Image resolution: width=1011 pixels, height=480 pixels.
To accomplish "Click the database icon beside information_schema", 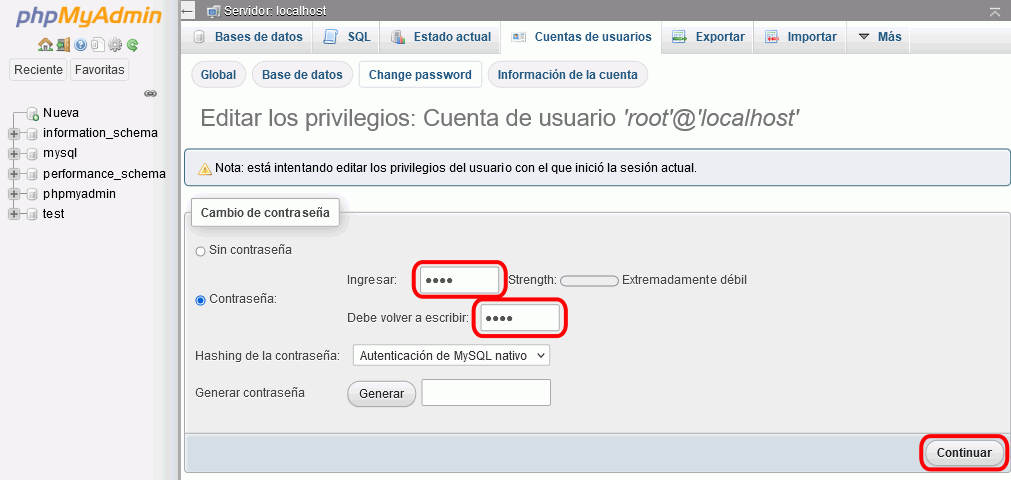I will pyautogui.click(x=32, y=134).
